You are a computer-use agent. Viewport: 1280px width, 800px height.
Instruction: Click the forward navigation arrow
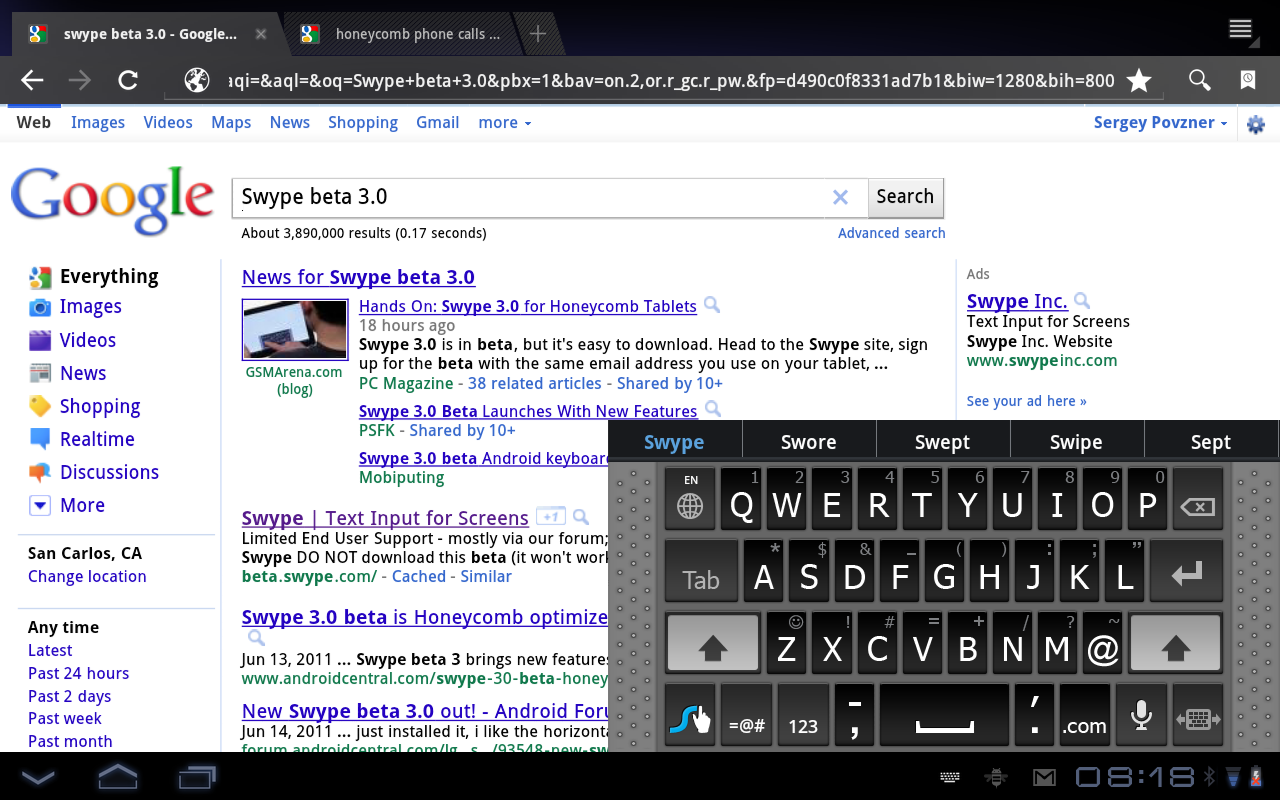click(80, 81)
